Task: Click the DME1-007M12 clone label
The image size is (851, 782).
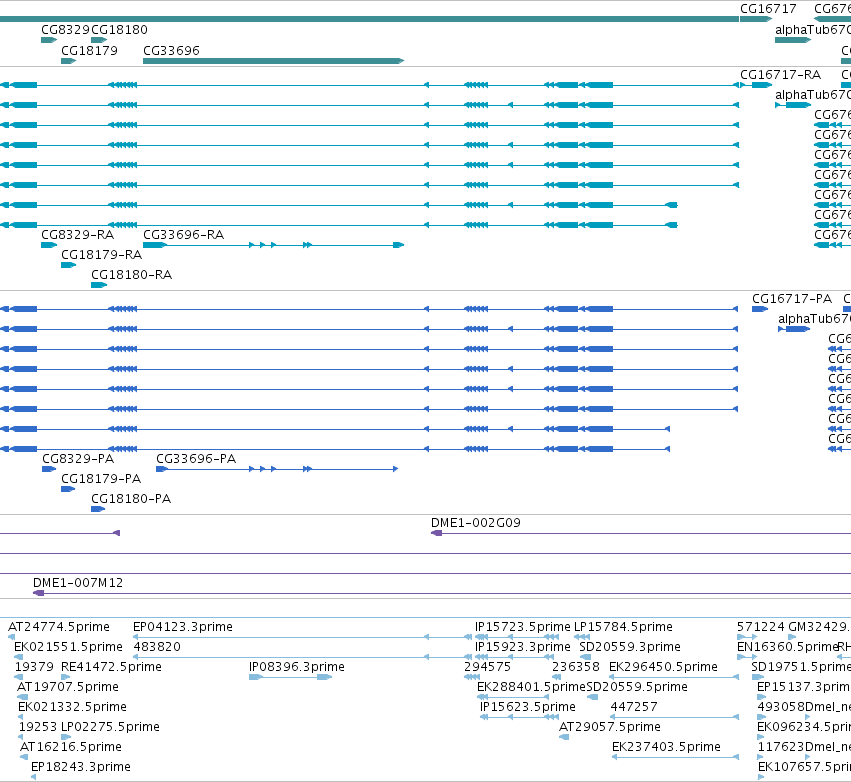Action: pyautogui.click(x=78, y=583)
